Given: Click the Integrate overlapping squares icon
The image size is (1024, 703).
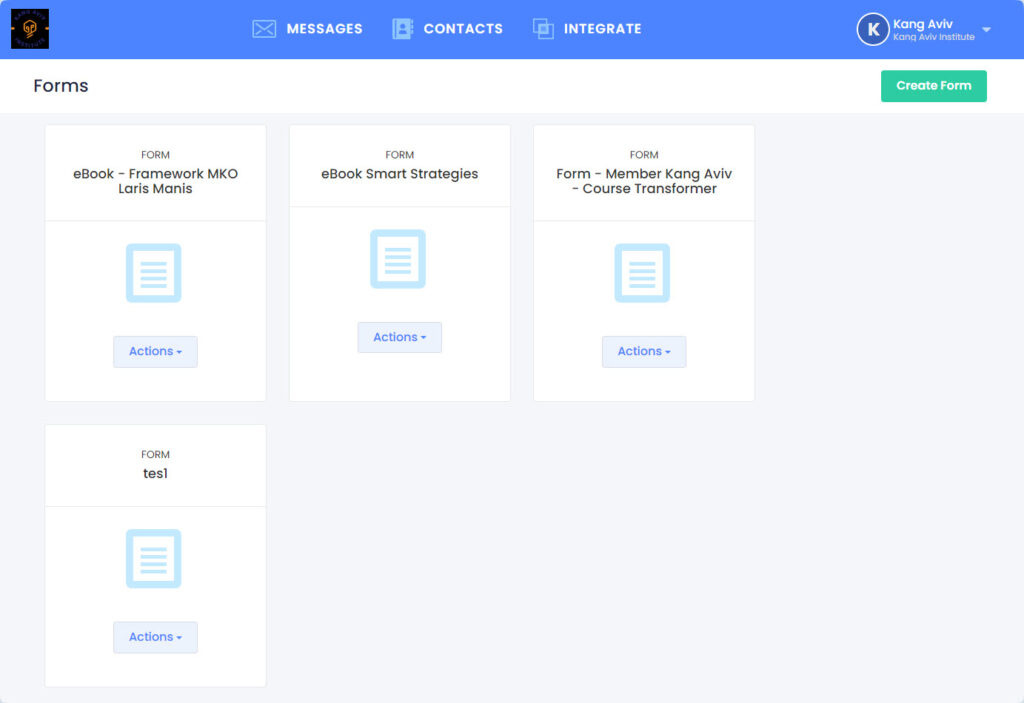Looking at the screenshot, I should point(543,29).
